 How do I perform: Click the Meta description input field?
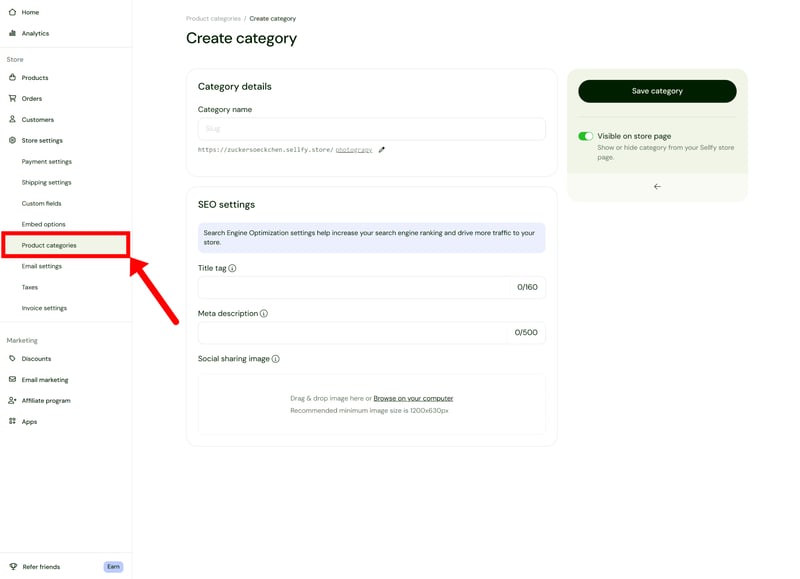pos(371,333)
